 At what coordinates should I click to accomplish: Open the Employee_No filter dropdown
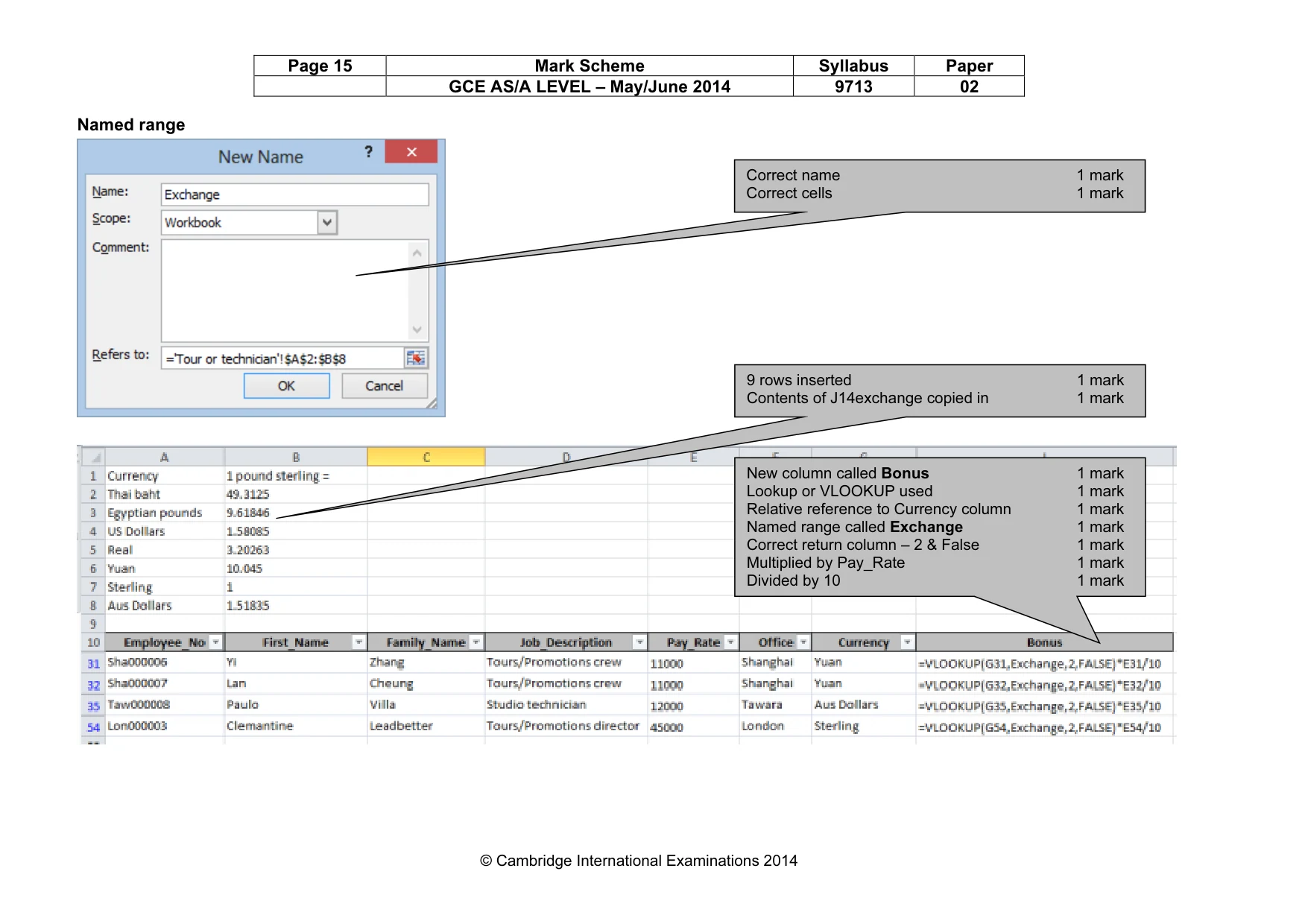(215, 642)
